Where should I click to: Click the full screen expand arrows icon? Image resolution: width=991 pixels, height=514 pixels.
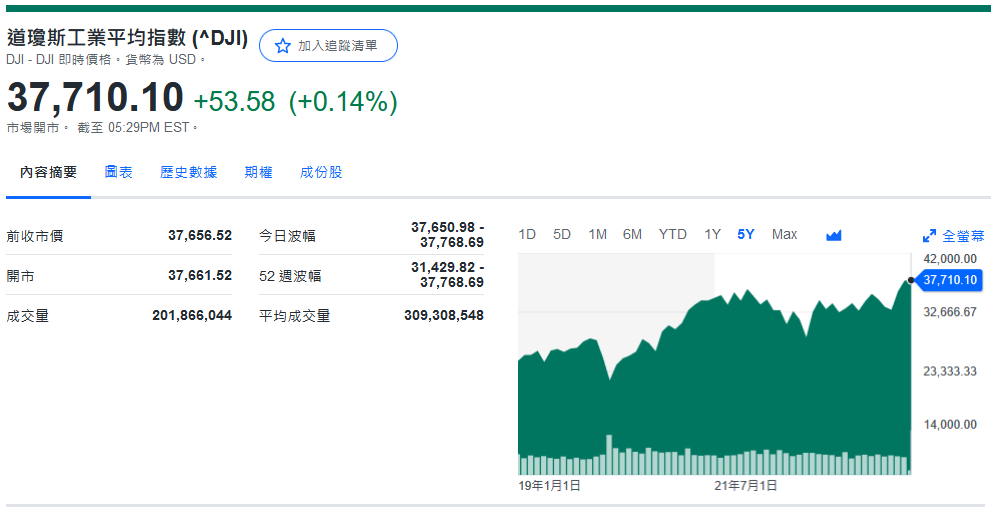[x=929, y=236]
